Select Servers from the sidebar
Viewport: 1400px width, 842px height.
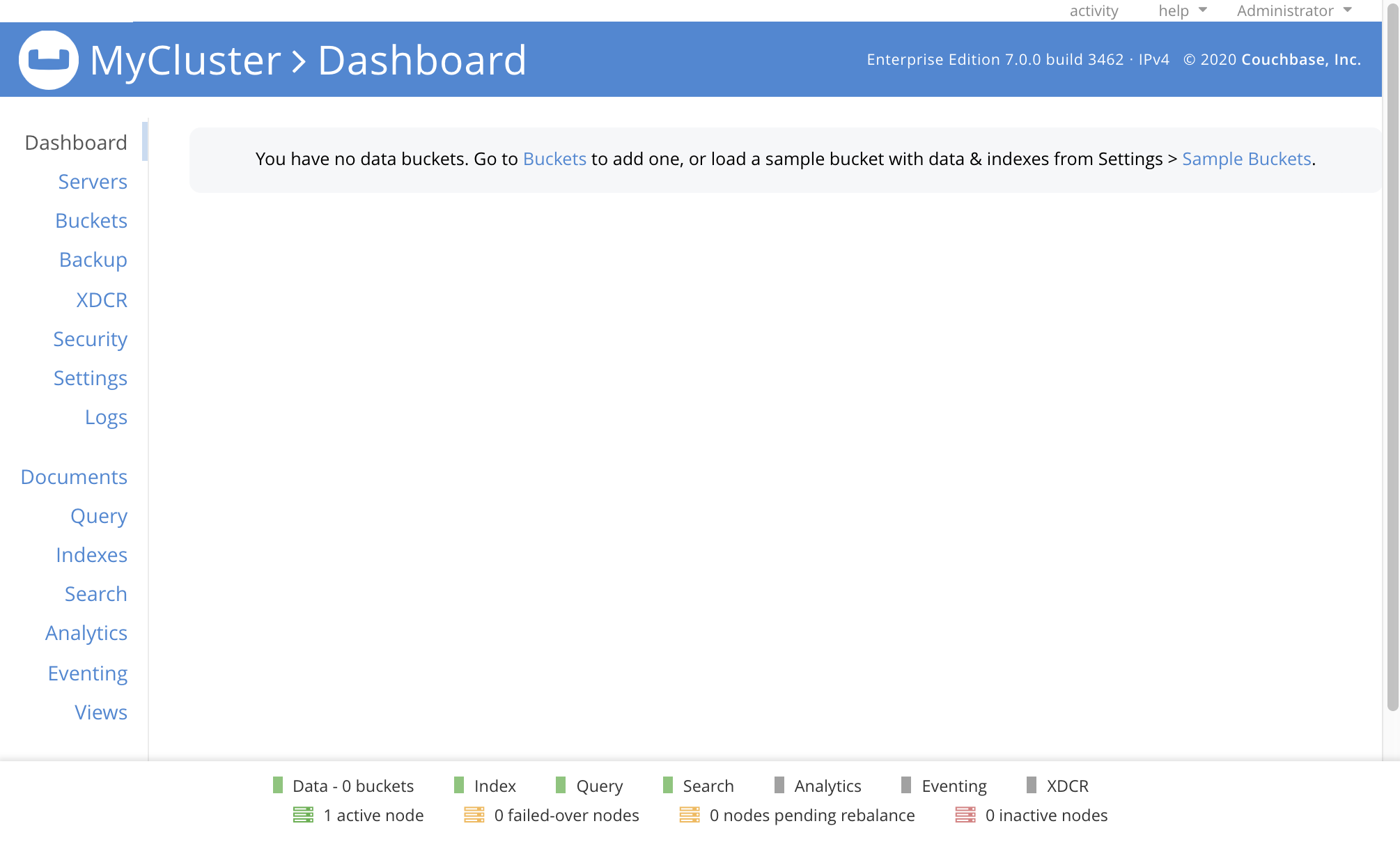pyautogui.click(x=92, y=181)
